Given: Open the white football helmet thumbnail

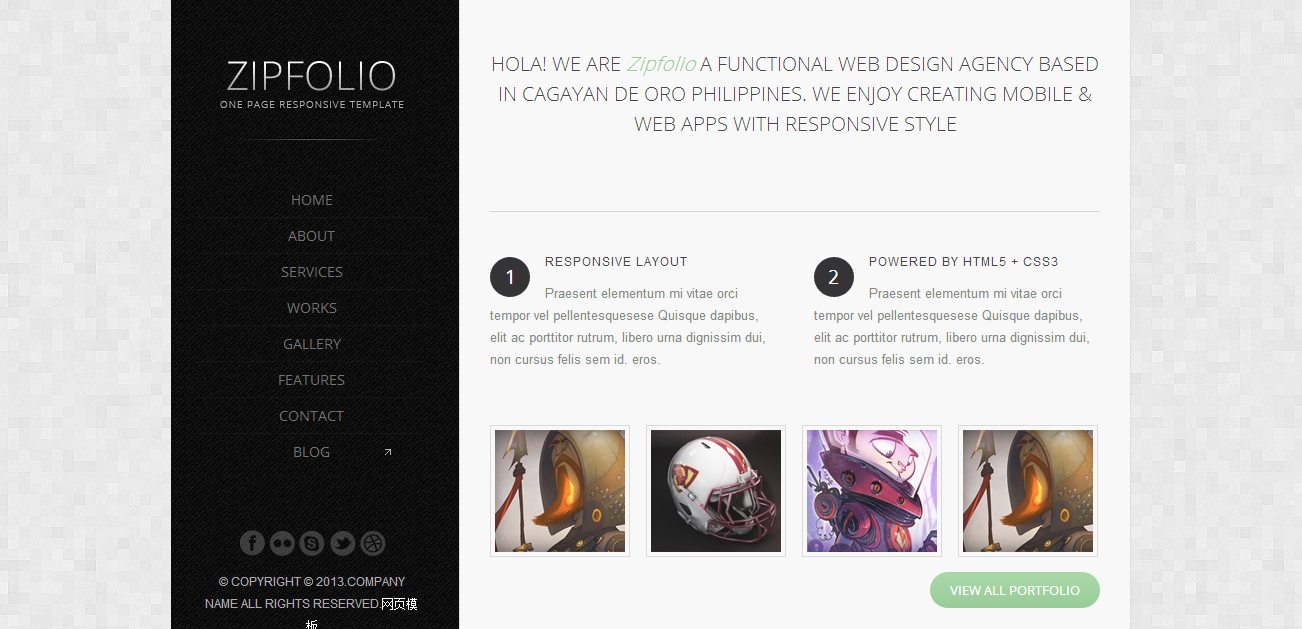Looking at the screenshot, I should pos(716,491).
